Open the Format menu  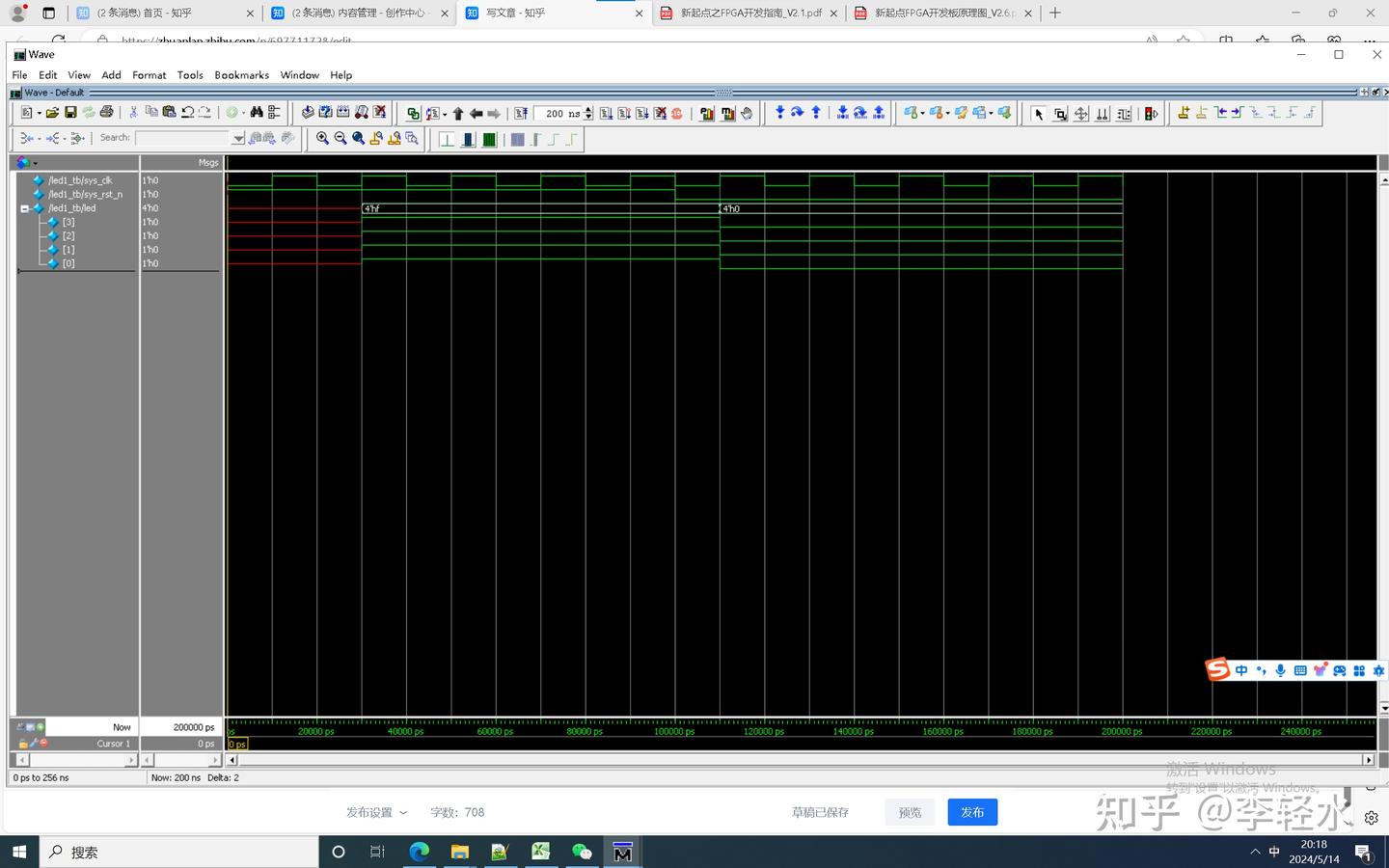click(149, 74)
